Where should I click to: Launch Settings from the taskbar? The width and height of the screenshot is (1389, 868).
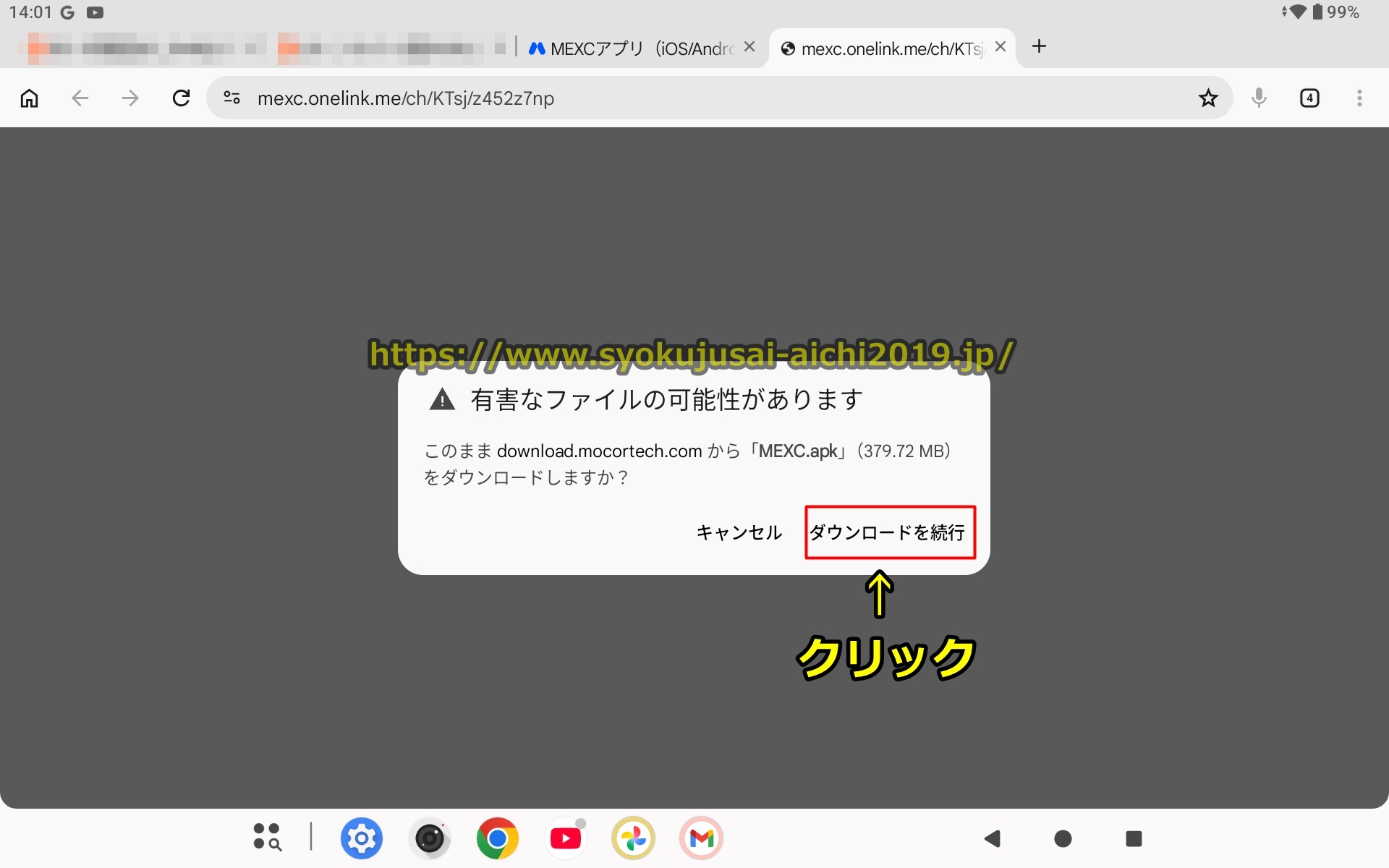point(361,838)
